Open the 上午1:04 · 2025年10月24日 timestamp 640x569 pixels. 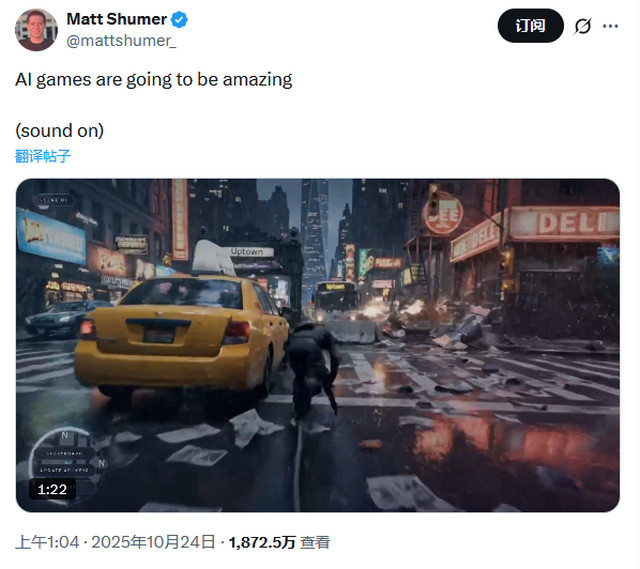click(115, 542)
